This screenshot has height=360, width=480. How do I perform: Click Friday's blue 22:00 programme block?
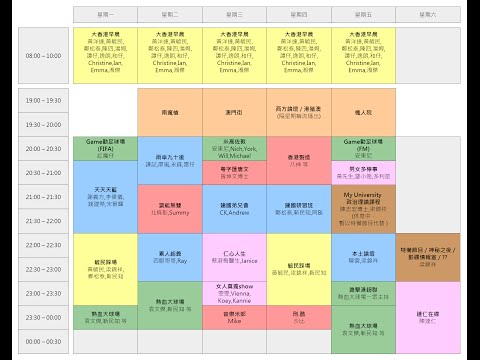click(x=363, y=257)
